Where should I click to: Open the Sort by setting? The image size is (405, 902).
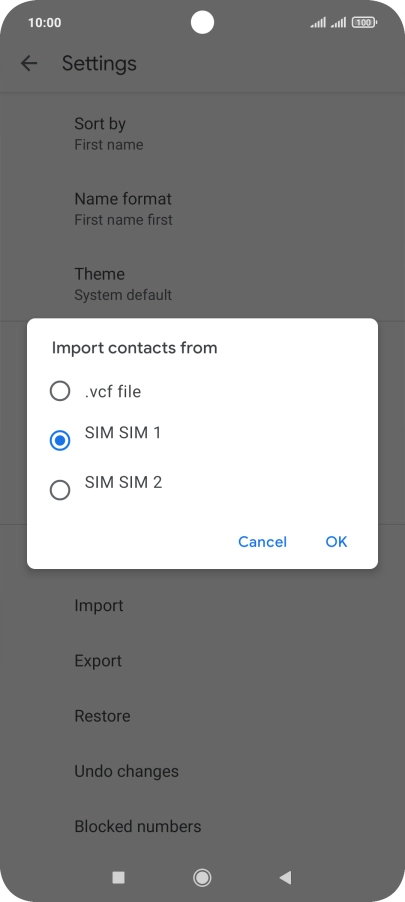[202, 133]
